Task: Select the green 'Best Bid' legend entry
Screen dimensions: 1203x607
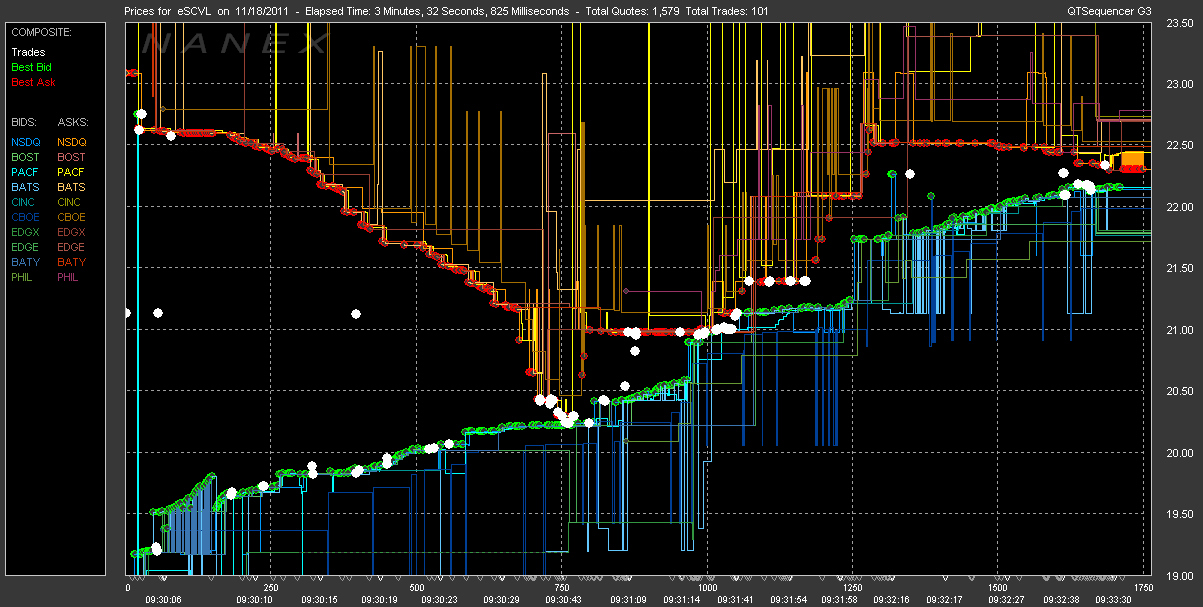Action: click(x=31, y=67)
